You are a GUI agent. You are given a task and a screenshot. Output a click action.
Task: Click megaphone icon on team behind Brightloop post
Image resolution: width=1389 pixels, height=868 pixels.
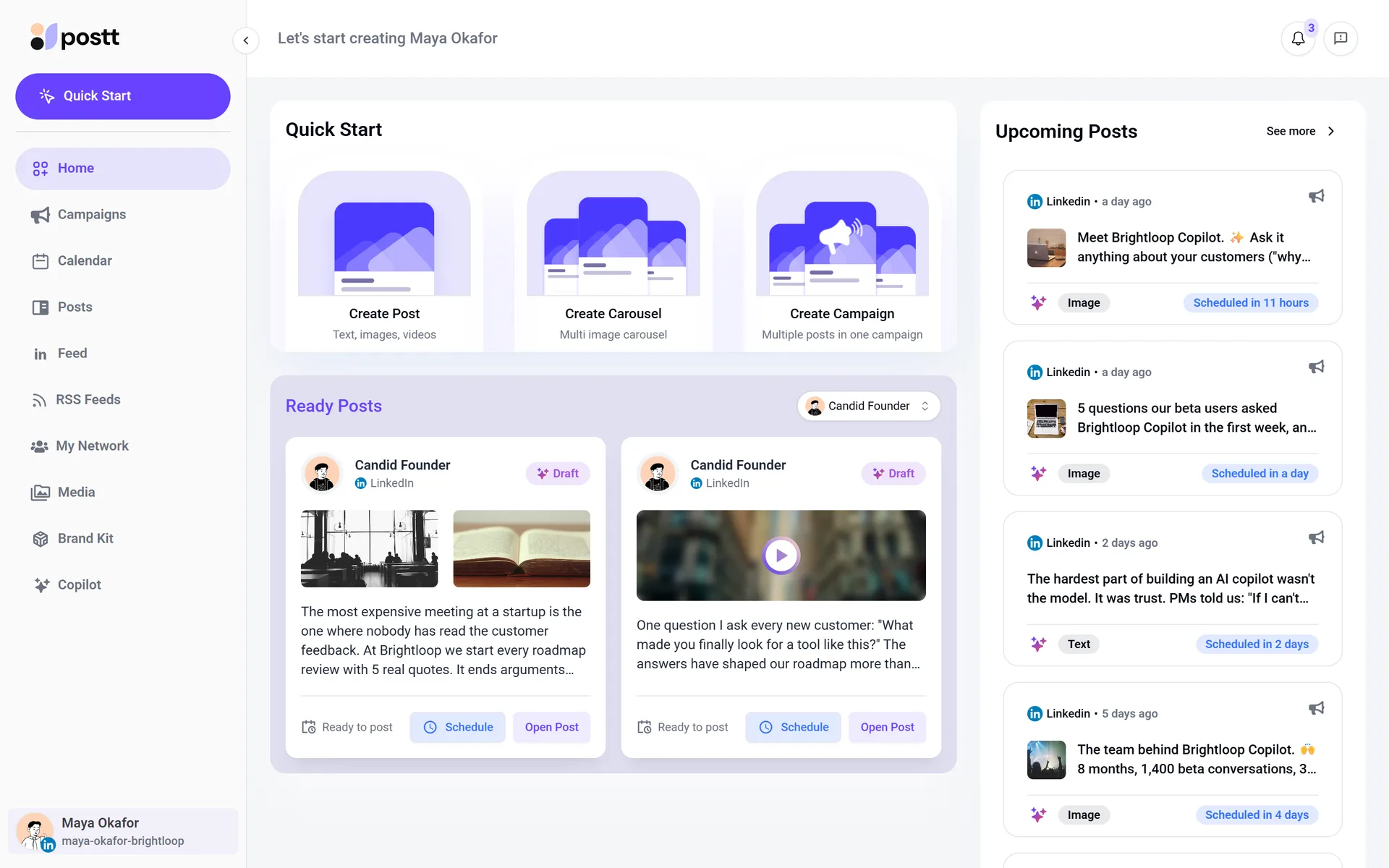pos(1316,709)
